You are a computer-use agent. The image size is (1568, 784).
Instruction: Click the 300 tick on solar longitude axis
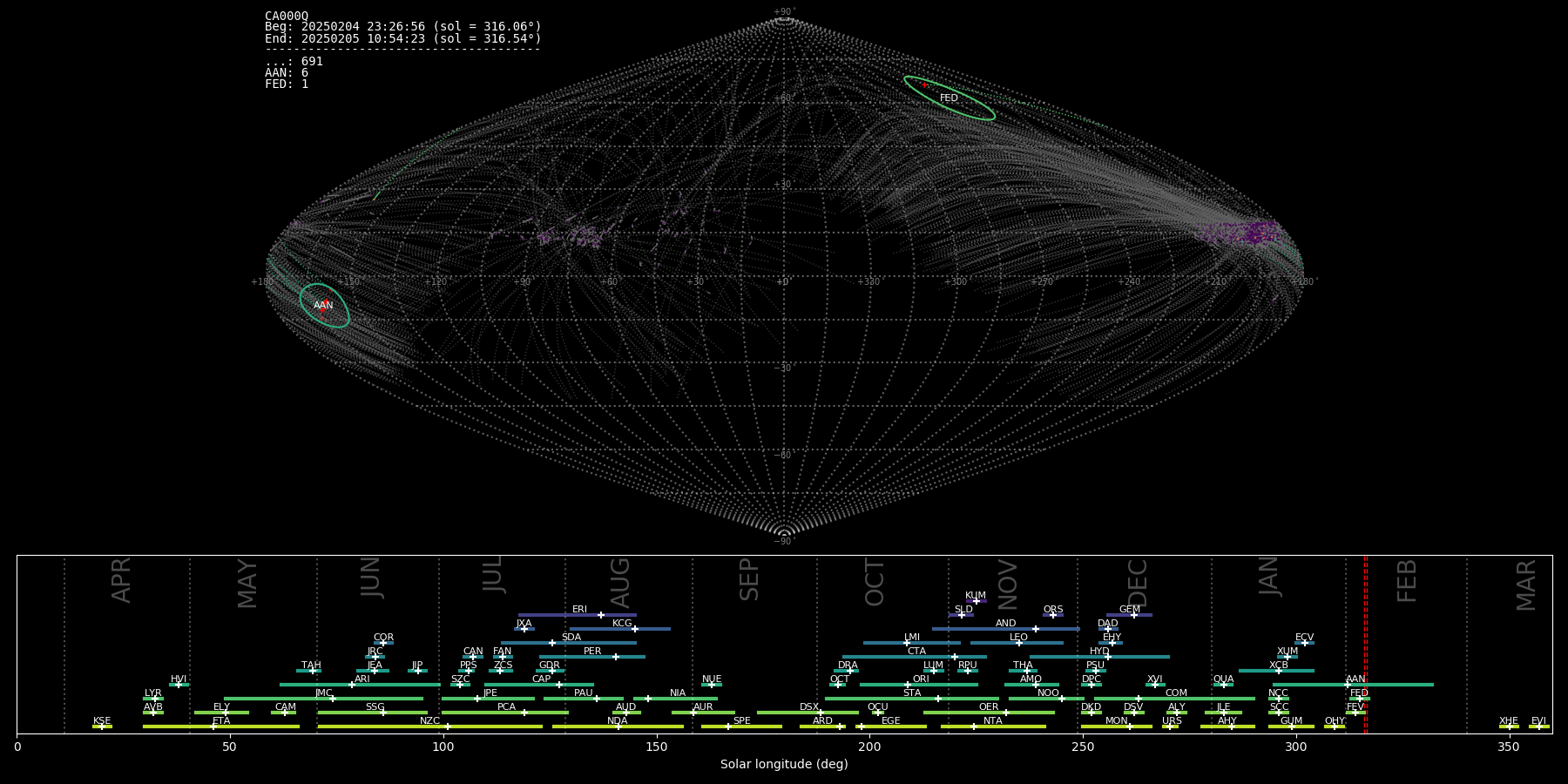(1296, 747)
